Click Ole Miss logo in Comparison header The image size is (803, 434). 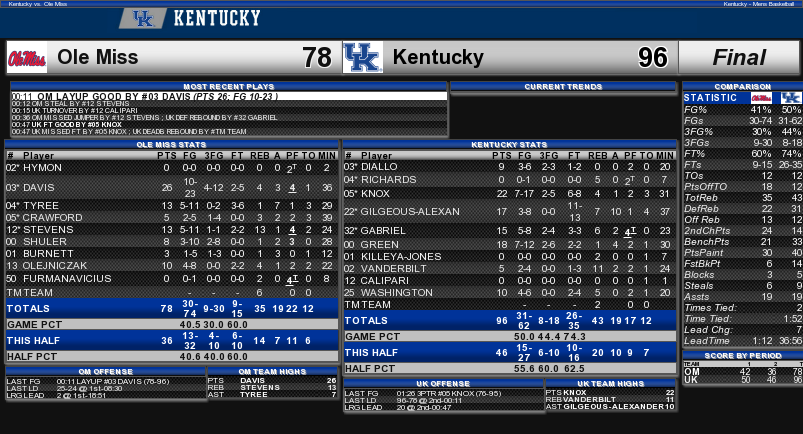pyautogui.click(x=761, y=98)
